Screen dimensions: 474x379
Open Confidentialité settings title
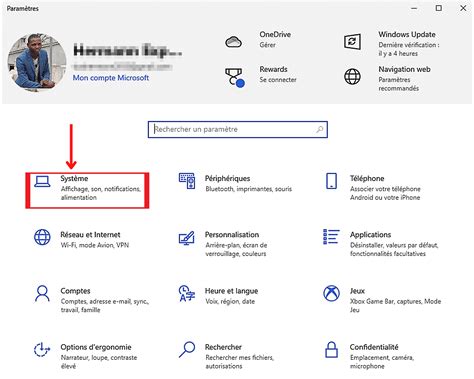374,347
